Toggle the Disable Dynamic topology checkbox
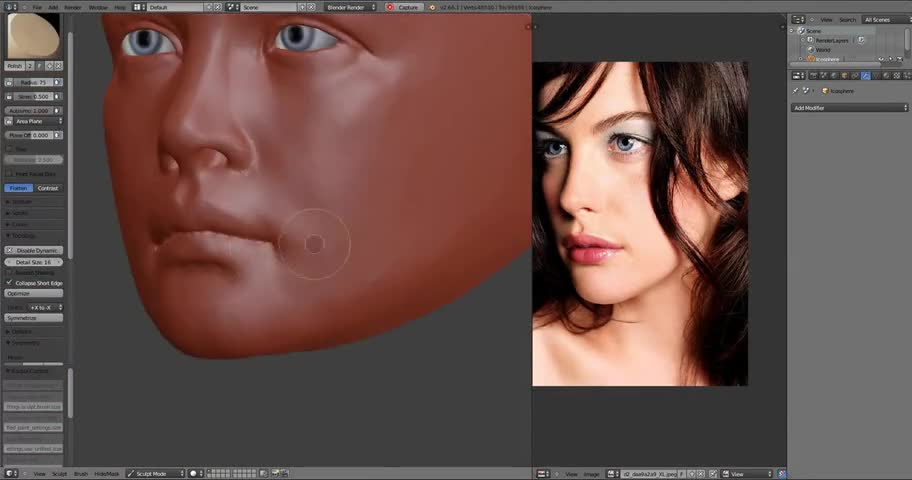 (9, 250)
